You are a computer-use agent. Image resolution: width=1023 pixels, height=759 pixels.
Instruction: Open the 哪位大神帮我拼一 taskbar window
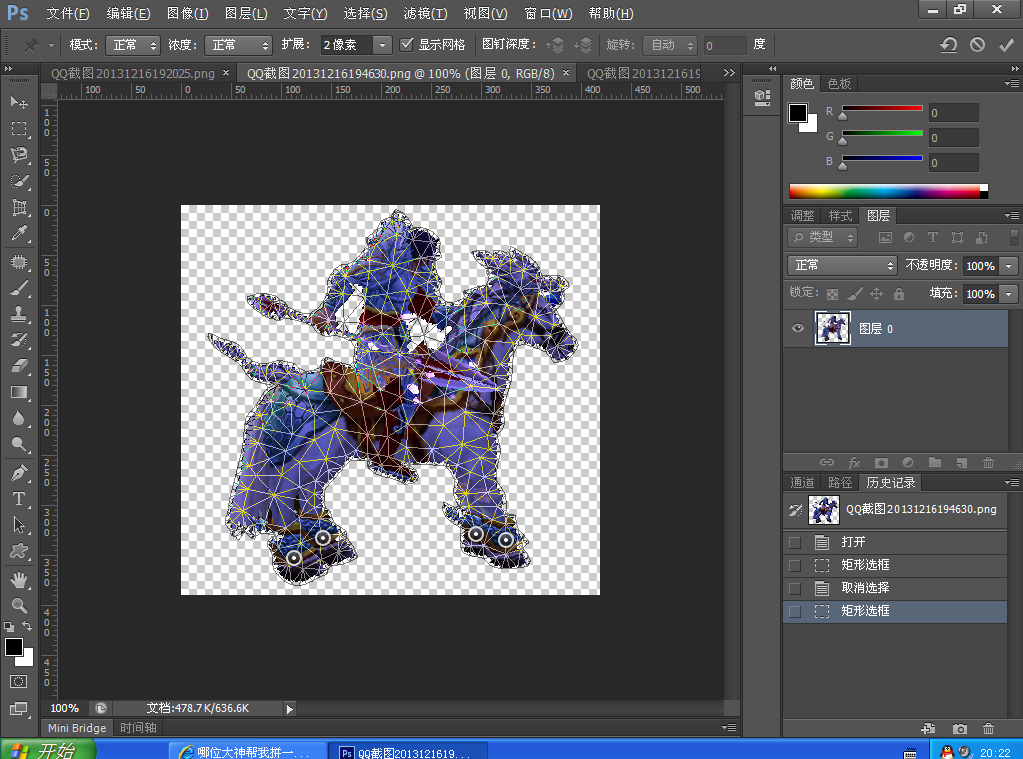click(247, 752)
